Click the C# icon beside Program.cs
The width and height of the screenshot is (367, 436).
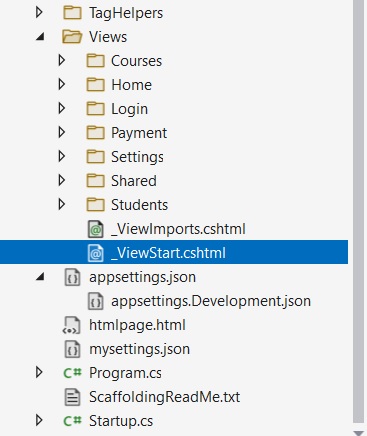(x=72, y=373)
